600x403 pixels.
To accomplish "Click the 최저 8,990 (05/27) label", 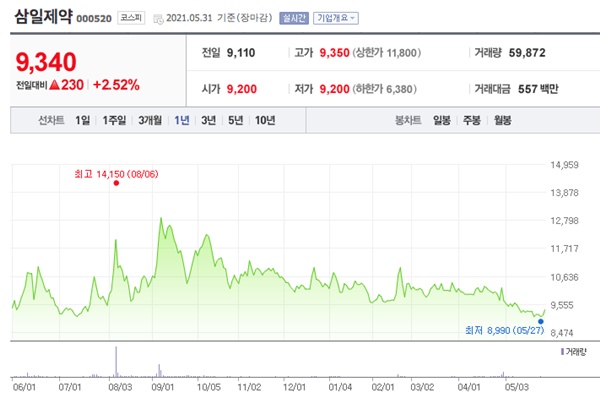I will [504, 330].
